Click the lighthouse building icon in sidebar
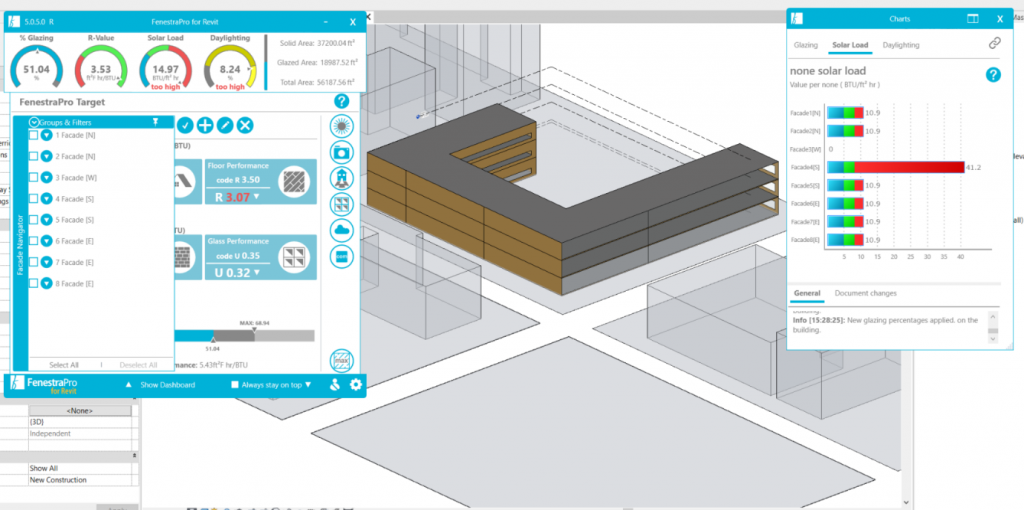The image size is (1024, 510). coord(342,178)
